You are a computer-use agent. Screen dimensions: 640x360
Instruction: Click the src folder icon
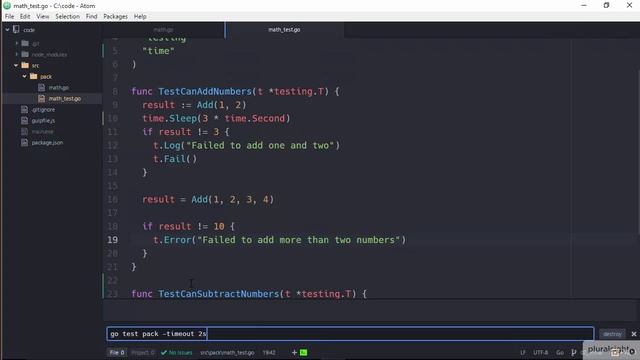pos(25,65)
